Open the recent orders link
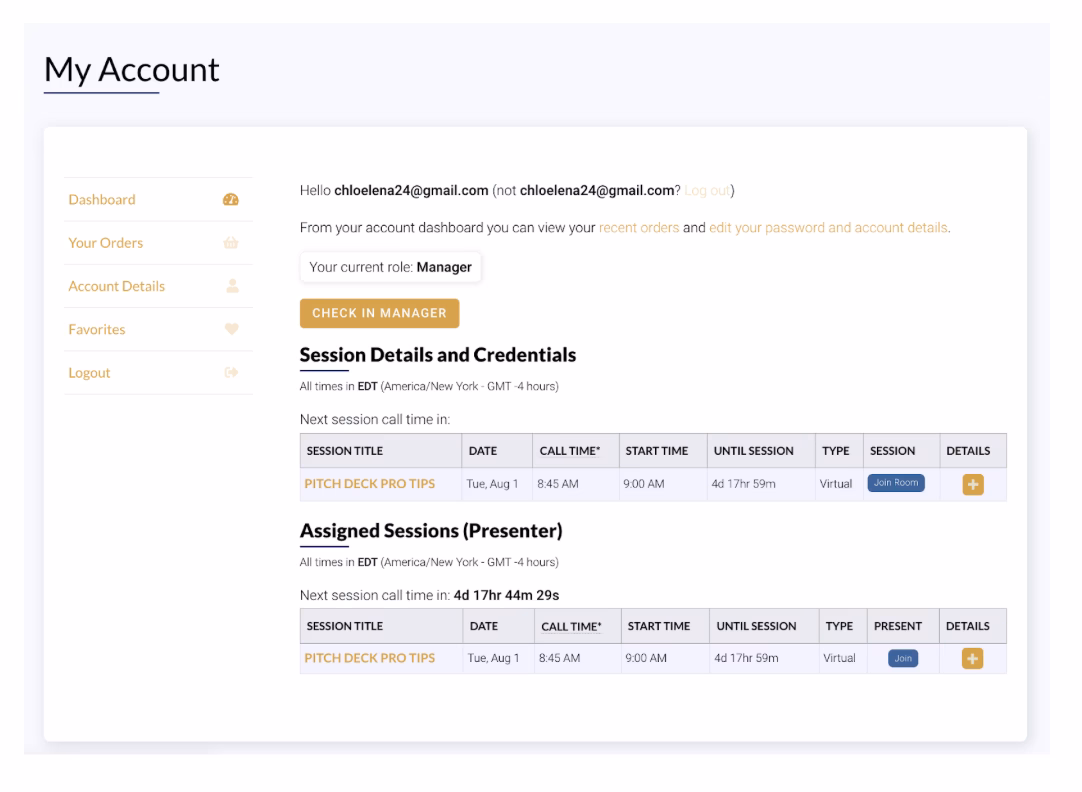1082x792 pixels. point(638,228)
